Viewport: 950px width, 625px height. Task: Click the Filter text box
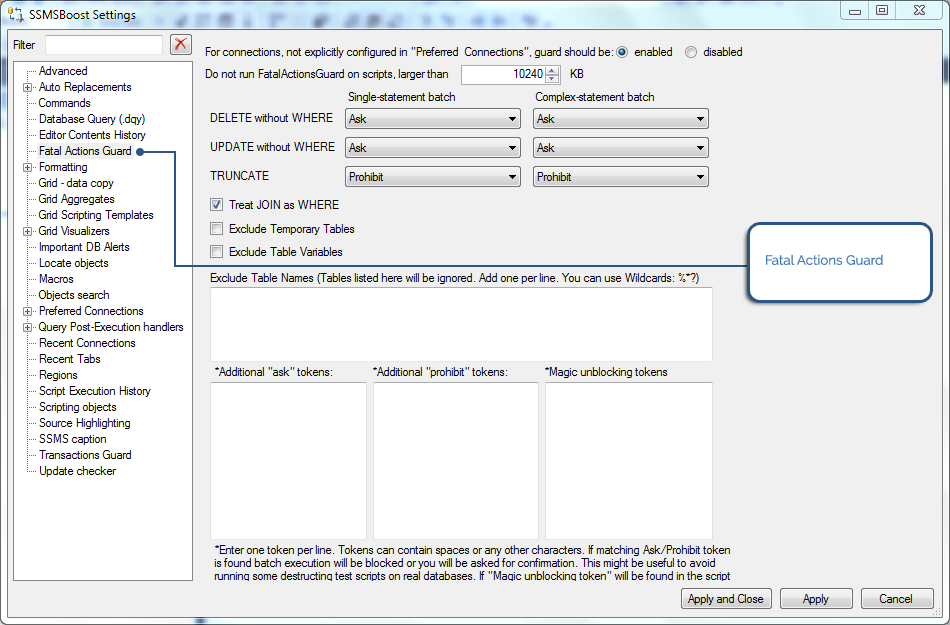(104, 45)
